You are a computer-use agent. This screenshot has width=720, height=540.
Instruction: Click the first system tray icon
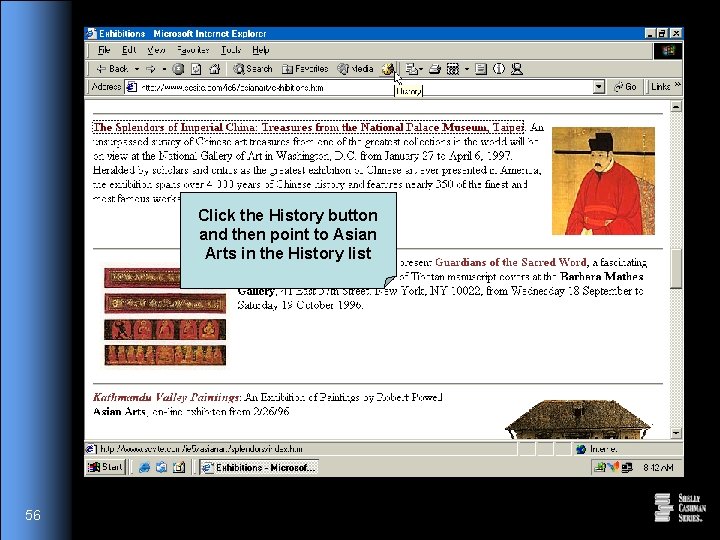pos(599,467)
